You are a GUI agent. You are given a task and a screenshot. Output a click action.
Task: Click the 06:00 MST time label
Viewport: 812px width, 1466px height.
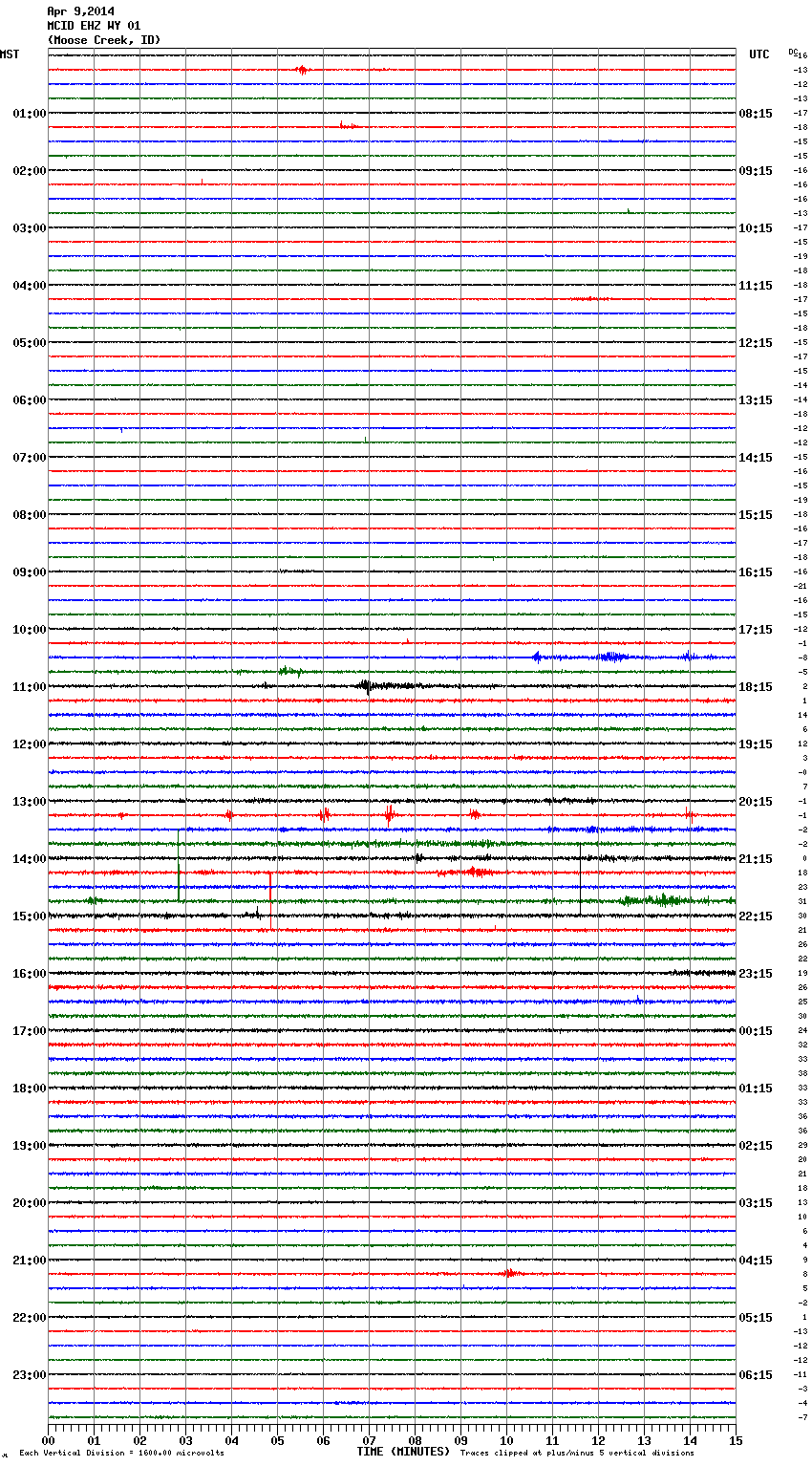[x=30, y=400]
